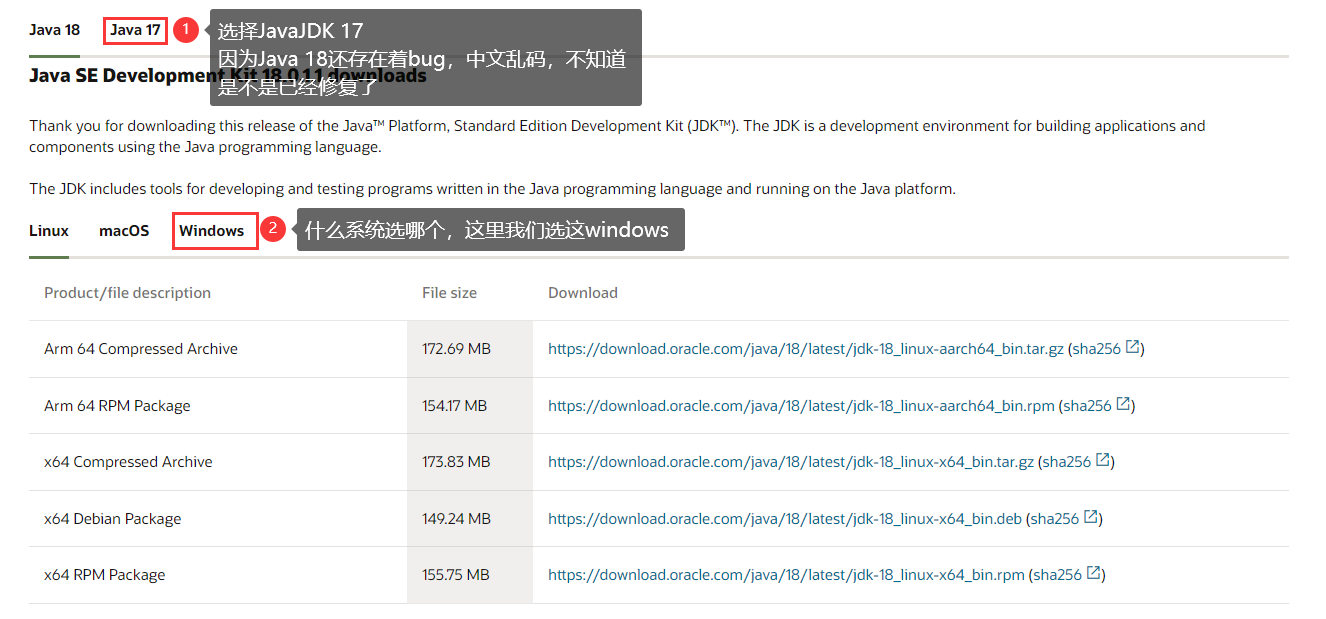
Task: Download the x64 RPM package link
Action: 786,575
